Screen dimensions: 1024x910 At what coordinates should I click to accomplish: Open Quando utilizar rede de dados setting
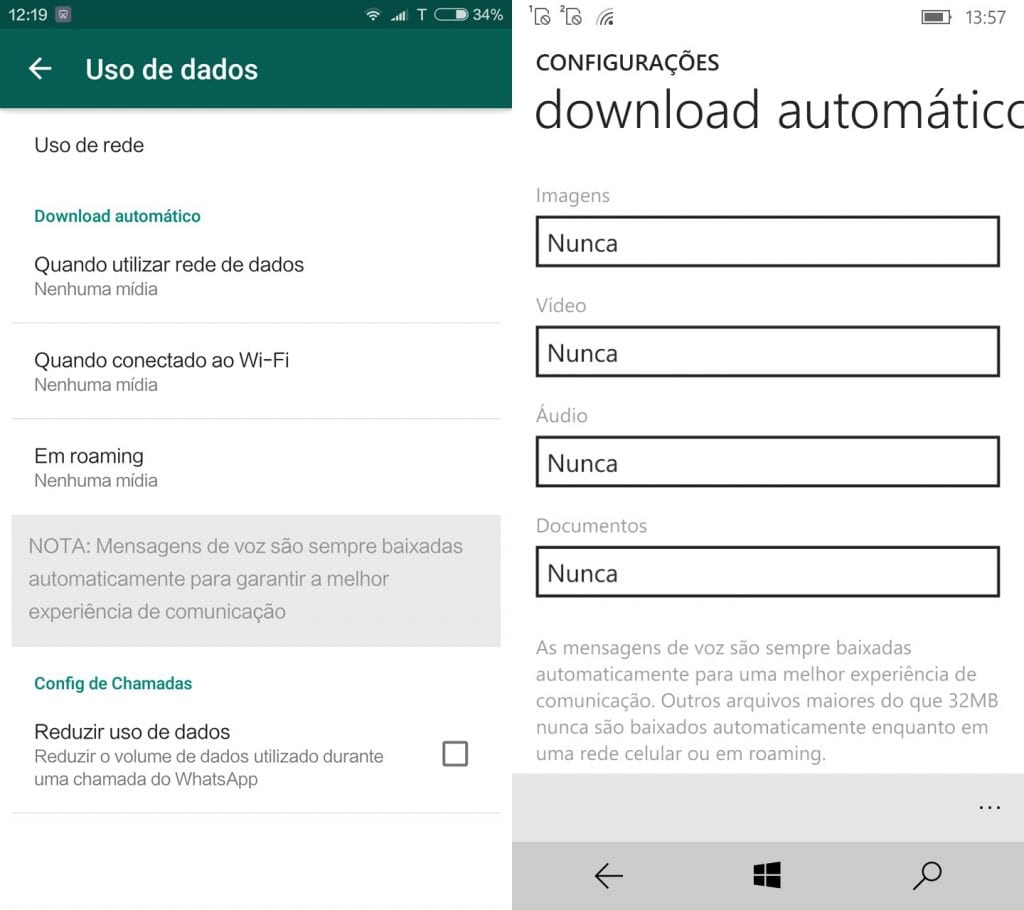click(x=256, y=276)
